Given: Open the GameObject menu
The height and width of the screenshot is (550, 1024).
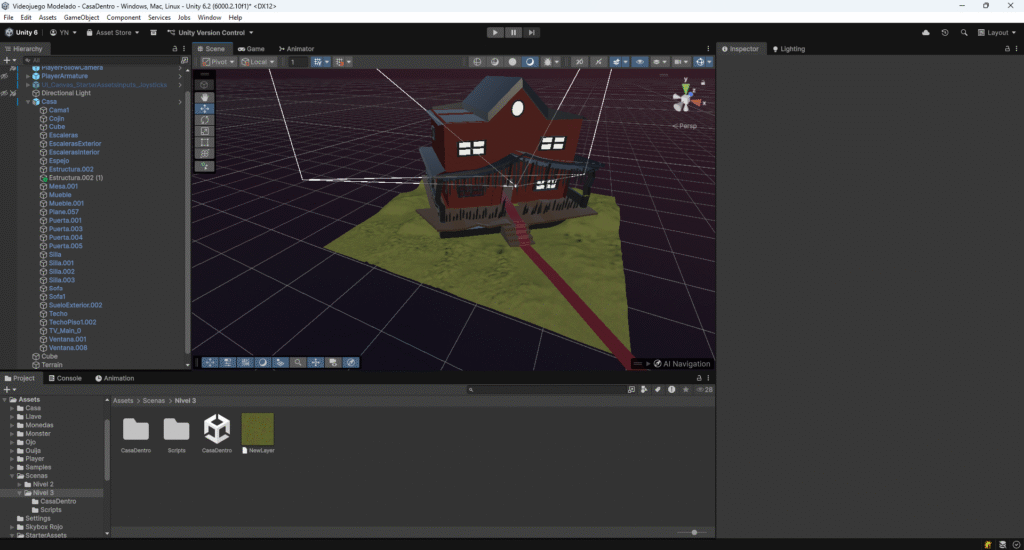Looking at the screenshot, I should pos(80,18).
